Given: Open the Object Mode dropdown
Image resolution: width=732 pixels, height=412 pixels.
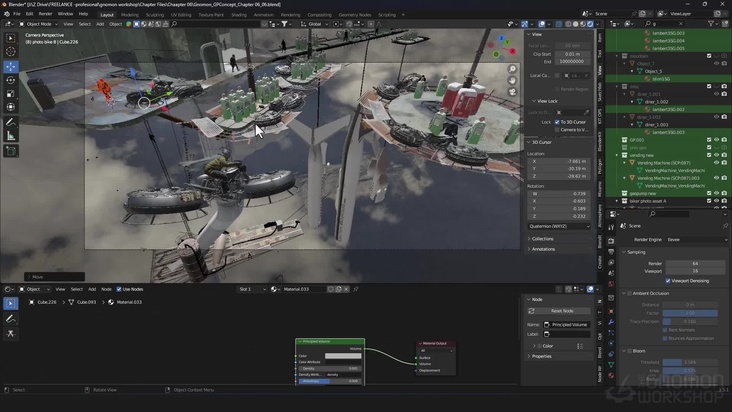Looking at the screenshot, I should pyautogui.click(x=37, y=24).
